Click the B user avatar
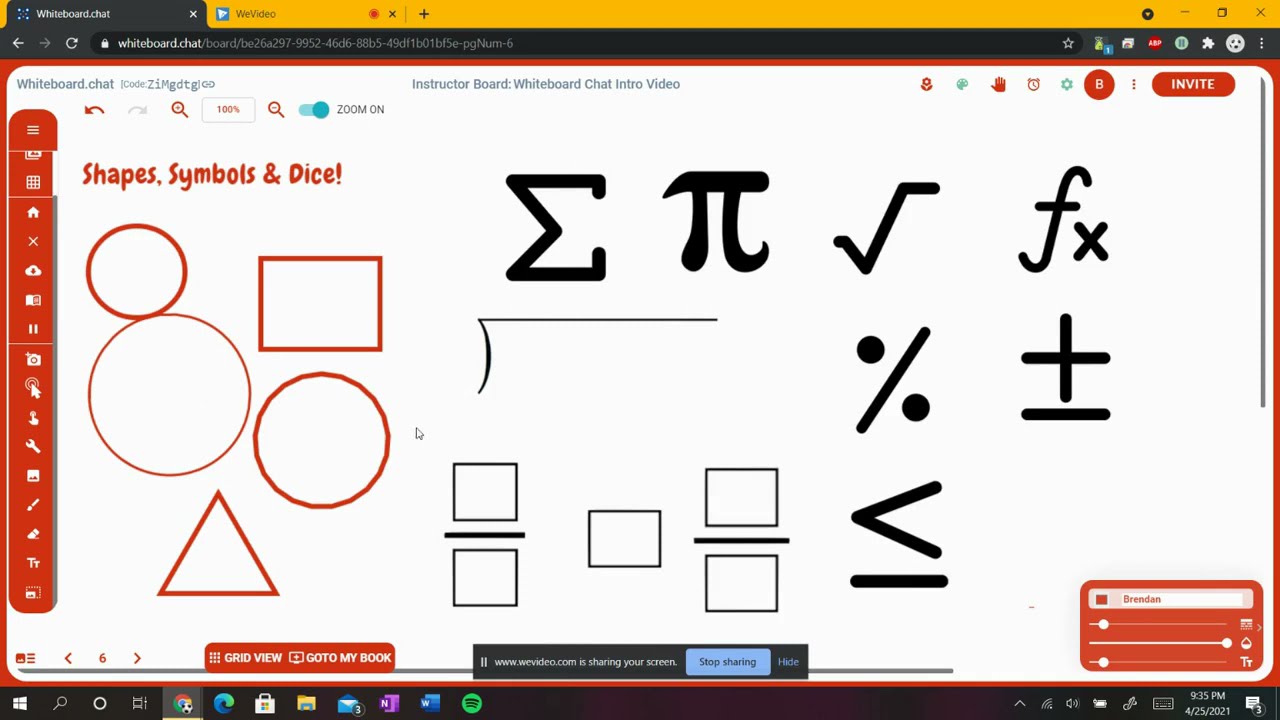1280x720 pixels. pyautogui.click(x=1099, y=84)
